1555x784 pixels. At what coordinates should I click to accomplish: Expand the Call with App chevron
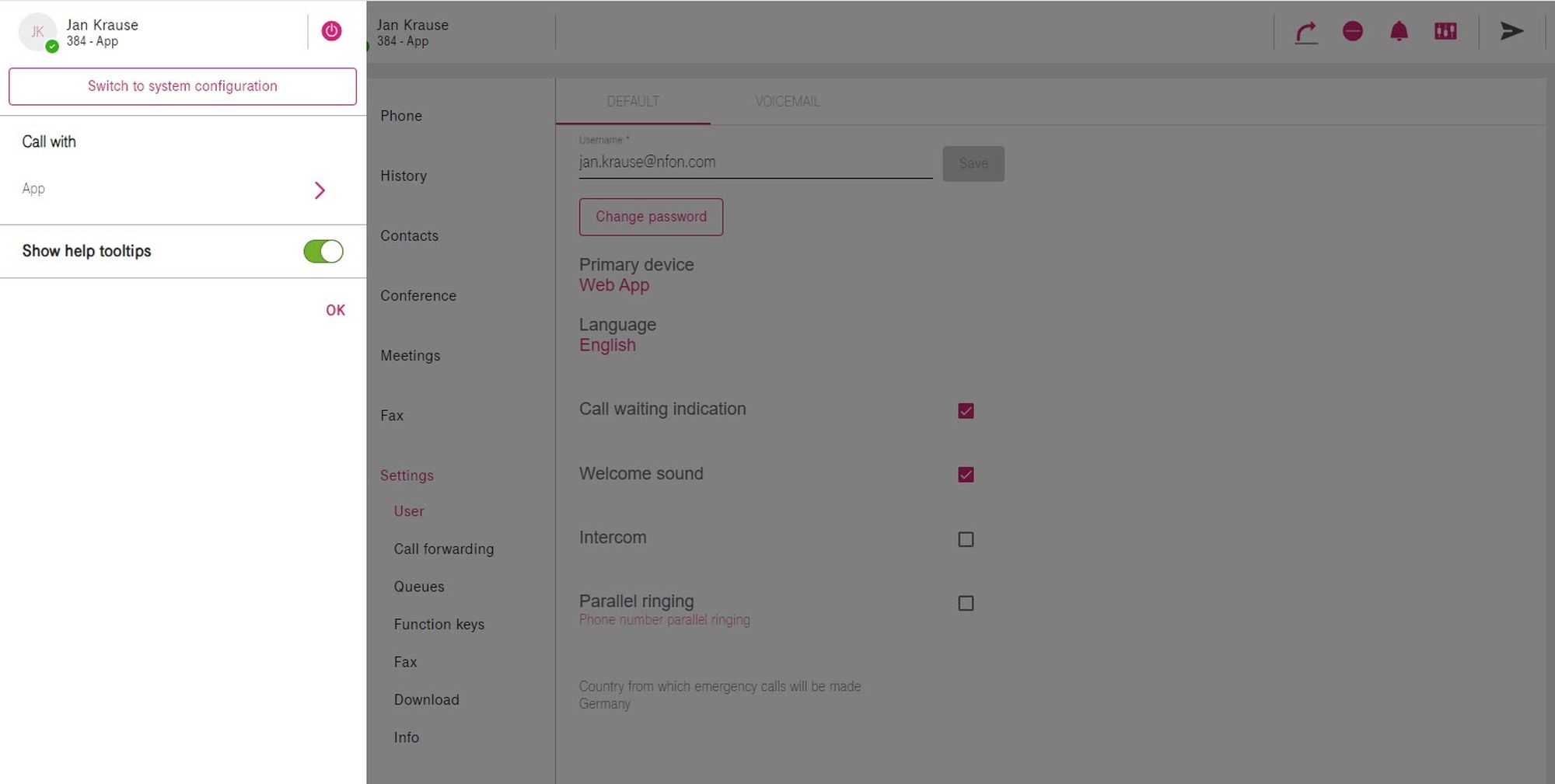[x=320, y=190]
